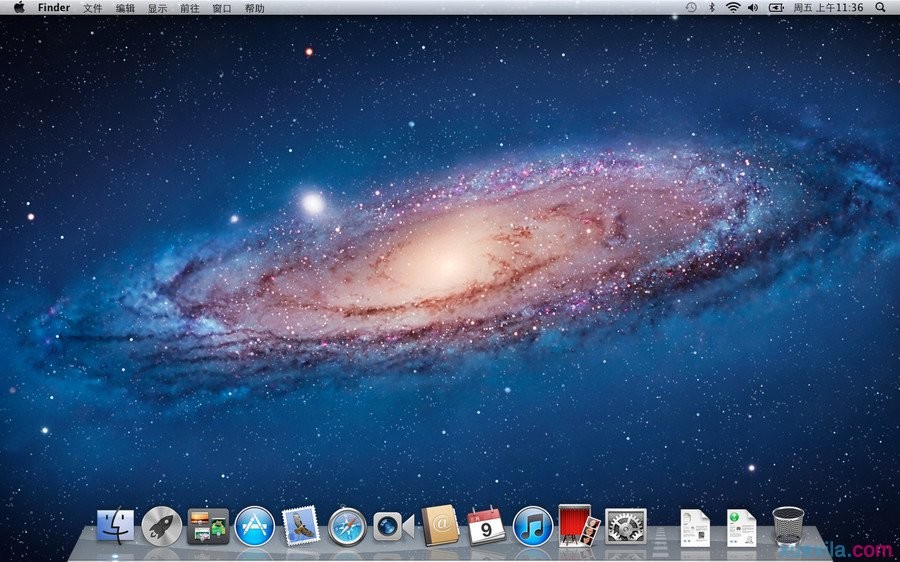Launch Mail stamp icon in Dock

pyautogui.click(x=300, y=526)
